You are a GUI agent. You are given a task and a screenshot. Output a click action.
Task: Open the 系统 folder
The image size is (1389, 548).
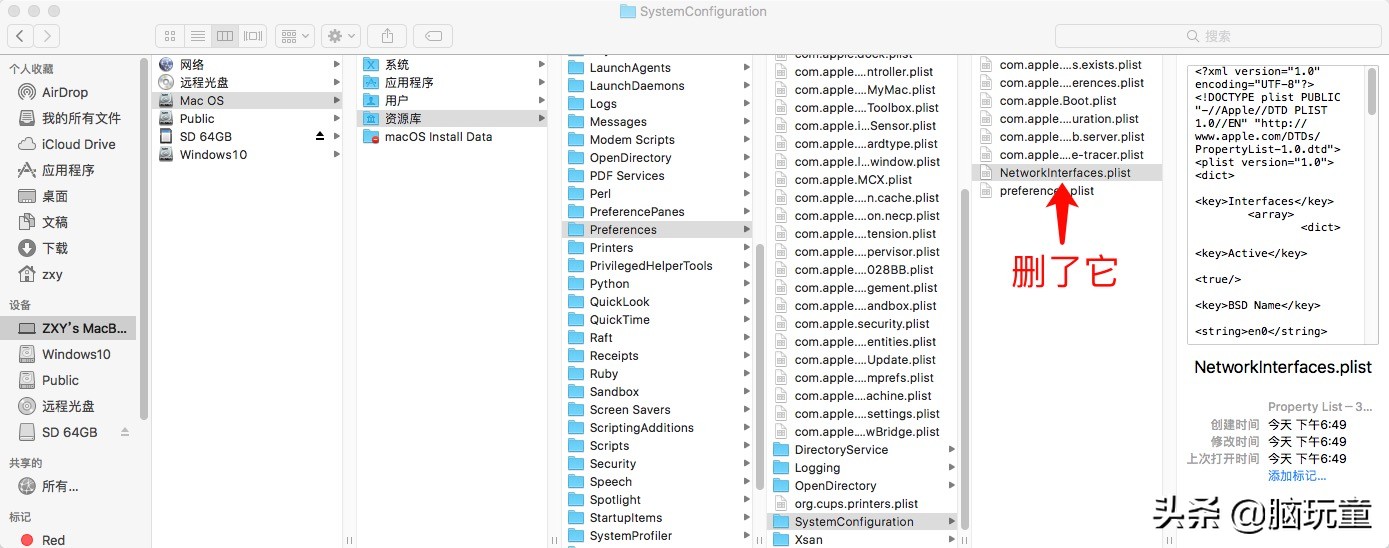pyautogui.click(x=452, y=64)
